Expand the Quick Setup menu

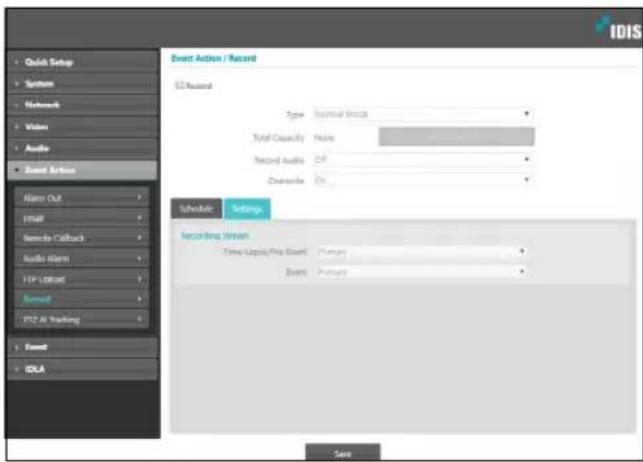tap(82, 62)
